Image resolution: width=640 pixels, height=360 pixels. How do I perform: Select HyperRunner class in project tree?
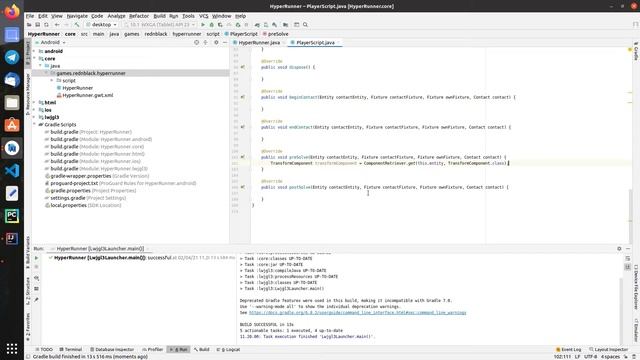click(78, 88)
